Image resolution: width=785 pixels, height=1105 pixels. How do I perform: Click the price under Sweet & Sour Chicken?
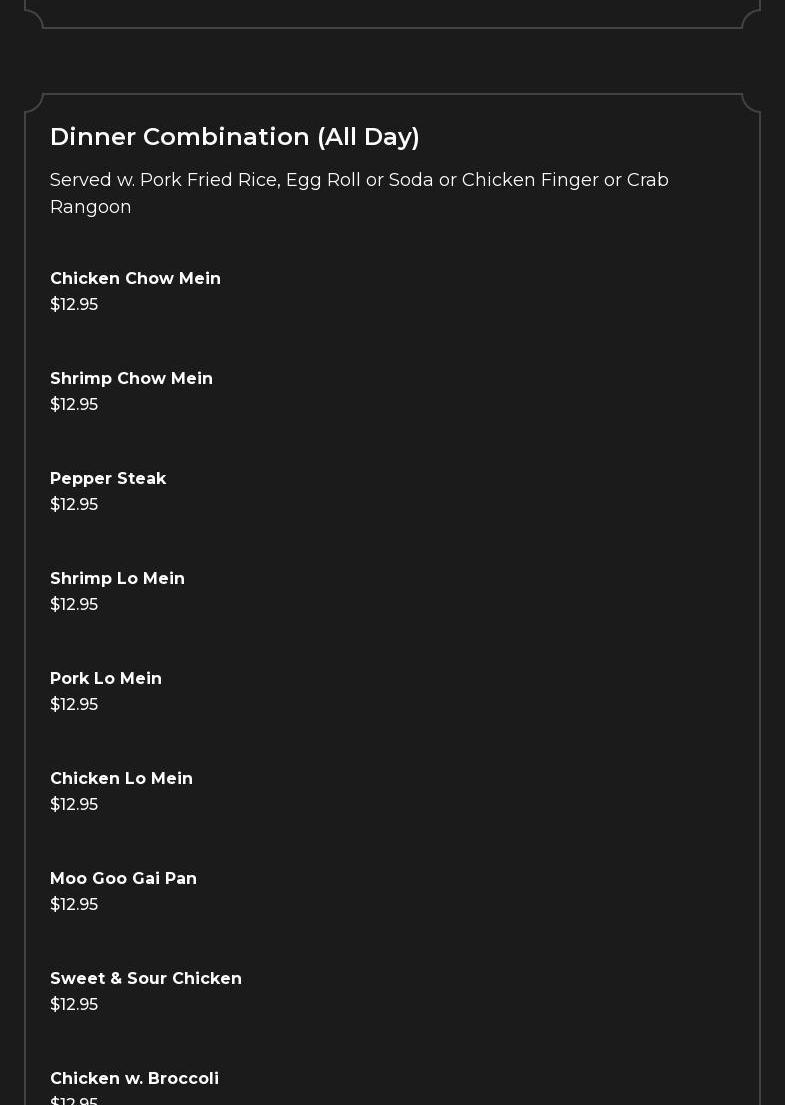pyautogui.click(x=74, y=1004)
